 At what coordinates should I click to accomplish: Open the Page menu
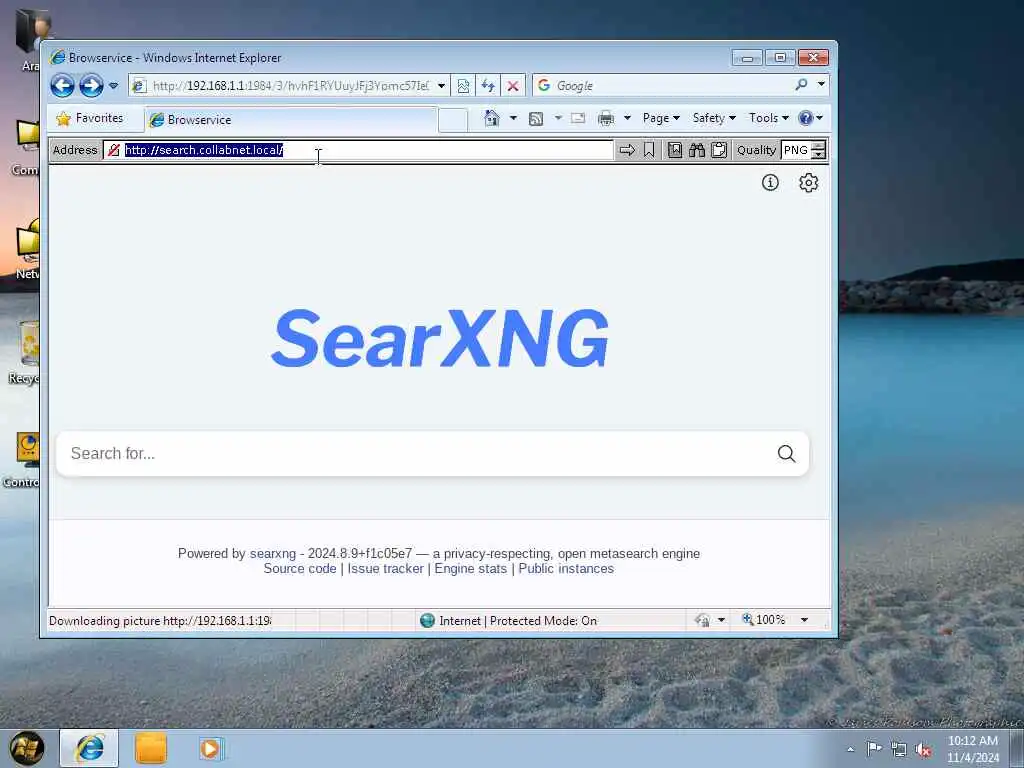(x=661, y=118)
